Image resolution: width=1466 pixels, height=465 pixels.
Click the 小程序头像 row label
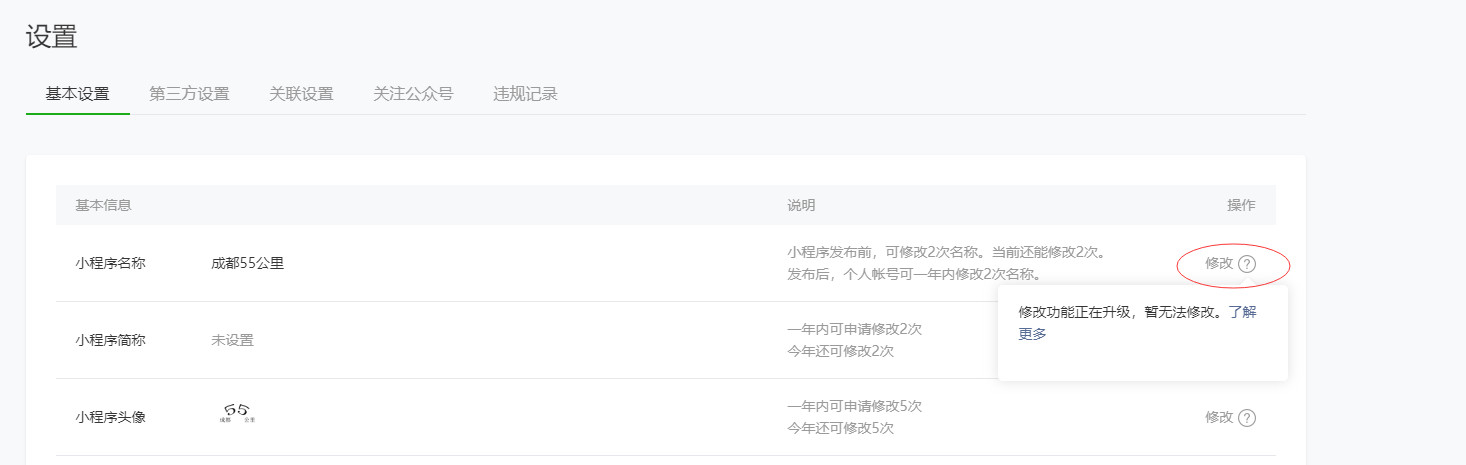click(110, 417)
